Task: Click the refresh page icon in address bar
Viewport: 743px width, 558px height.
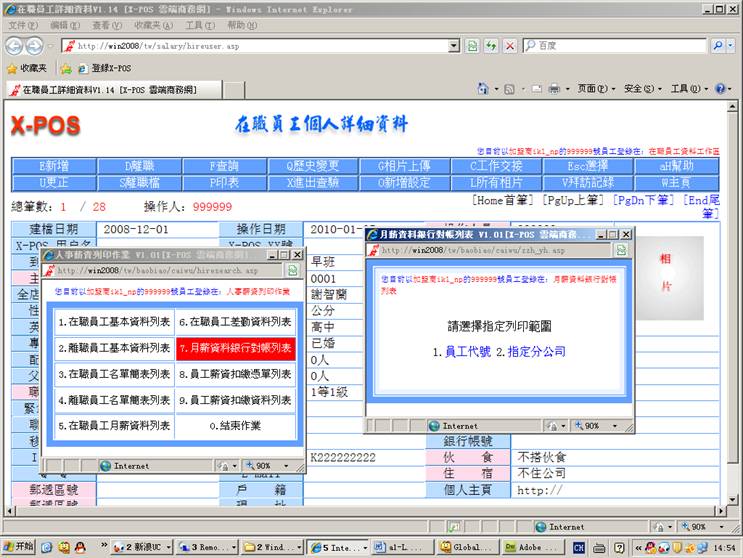Action: 491,46
